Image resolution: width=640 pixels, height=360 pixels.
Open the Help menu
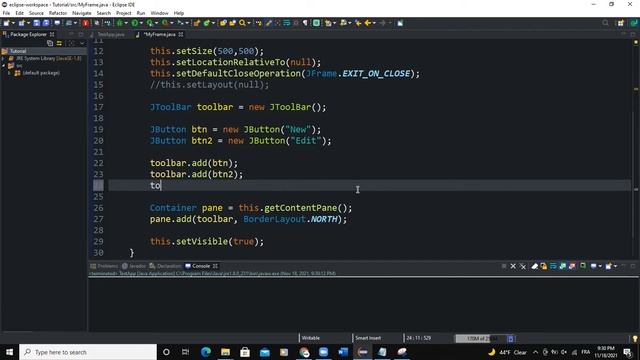(x=179, y=13)
